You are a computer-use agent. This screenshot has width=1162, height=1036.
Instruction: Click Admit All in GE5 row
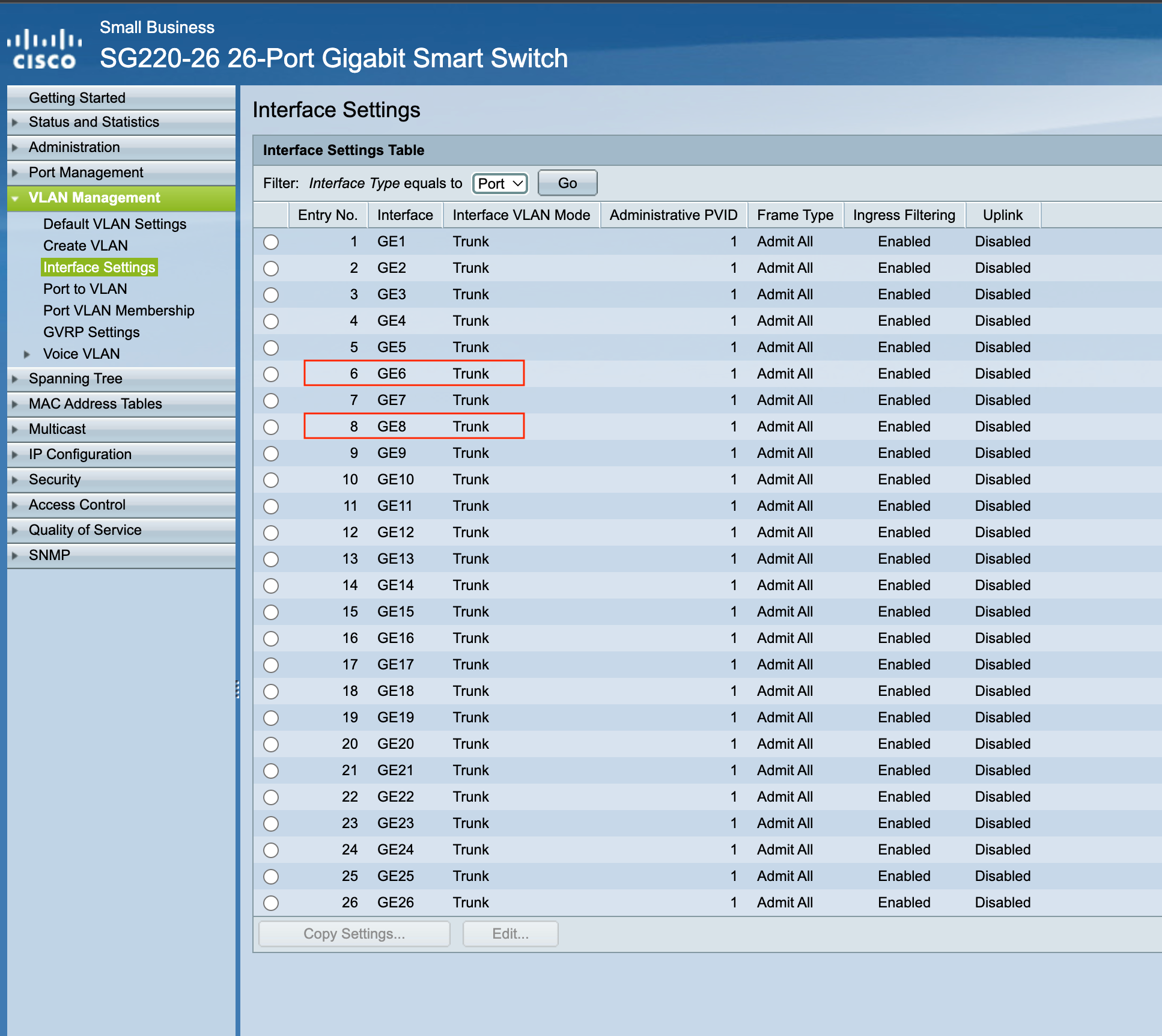point(785,347)
